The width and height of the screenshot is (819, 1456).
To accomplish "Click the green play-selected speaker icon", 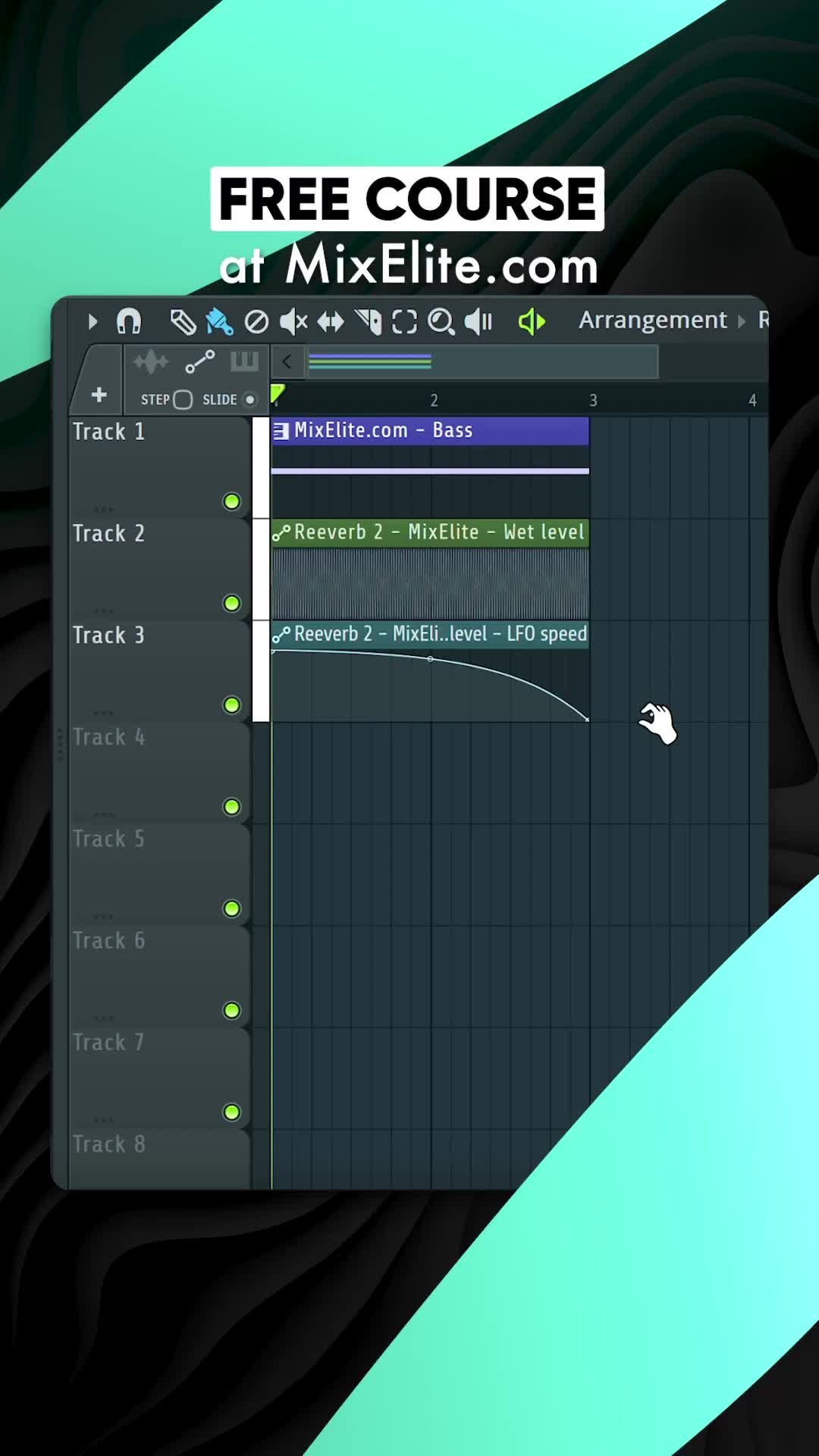I will coord(532,322).
